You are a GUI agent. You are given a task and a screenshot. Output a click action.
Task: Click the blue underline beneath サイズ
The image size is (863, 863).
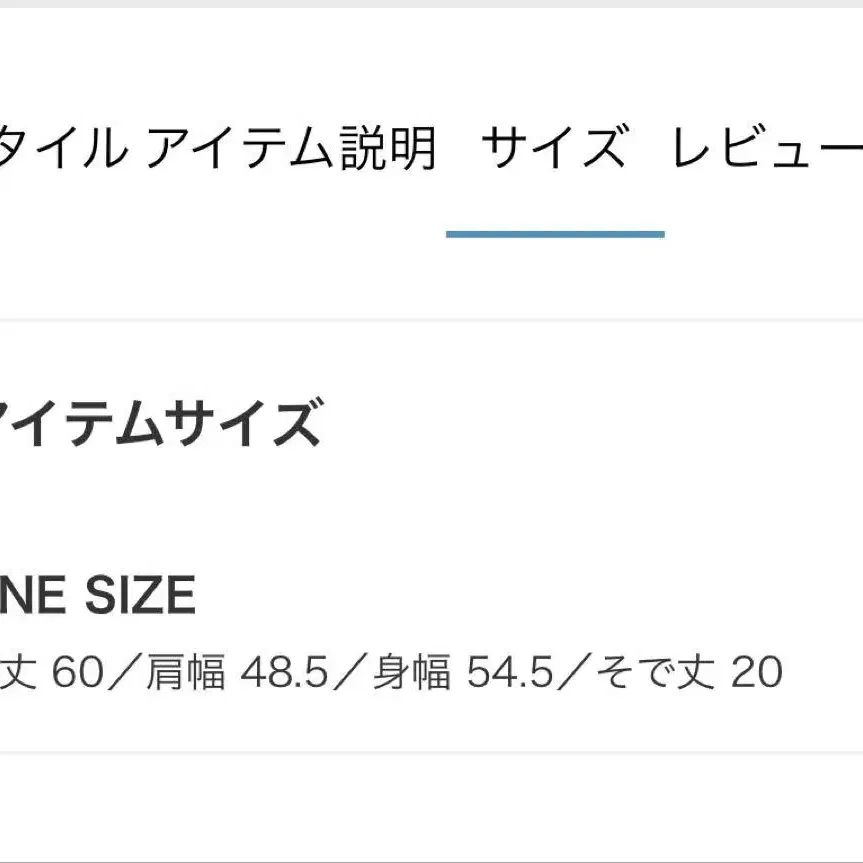coord(555,234)
